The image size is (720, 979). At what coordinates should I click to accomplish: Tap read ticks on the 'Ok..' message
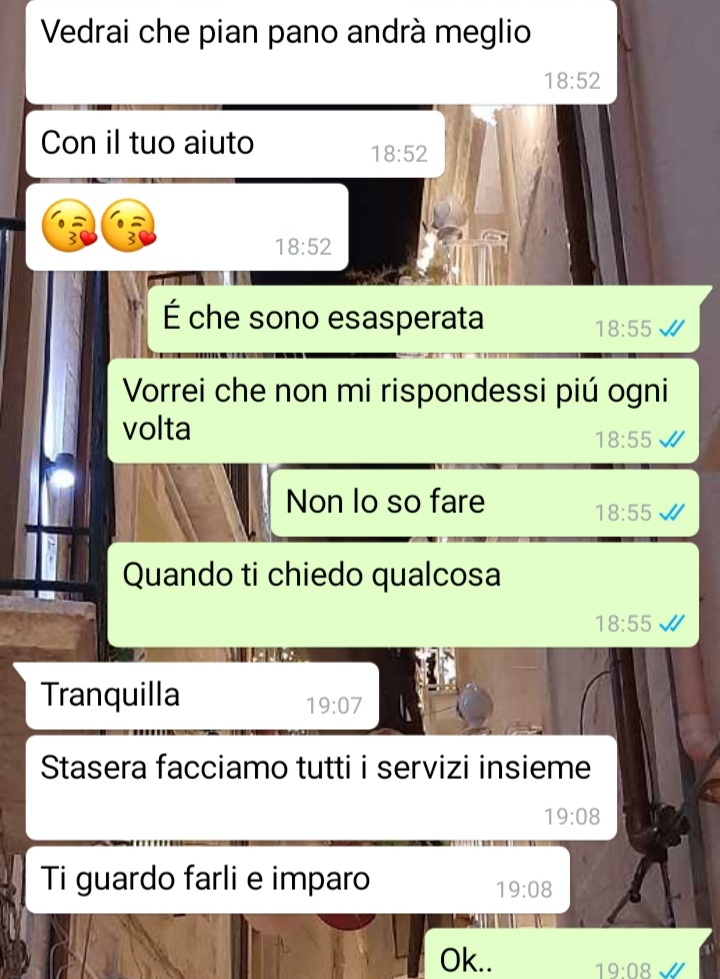tap(672, 970)
